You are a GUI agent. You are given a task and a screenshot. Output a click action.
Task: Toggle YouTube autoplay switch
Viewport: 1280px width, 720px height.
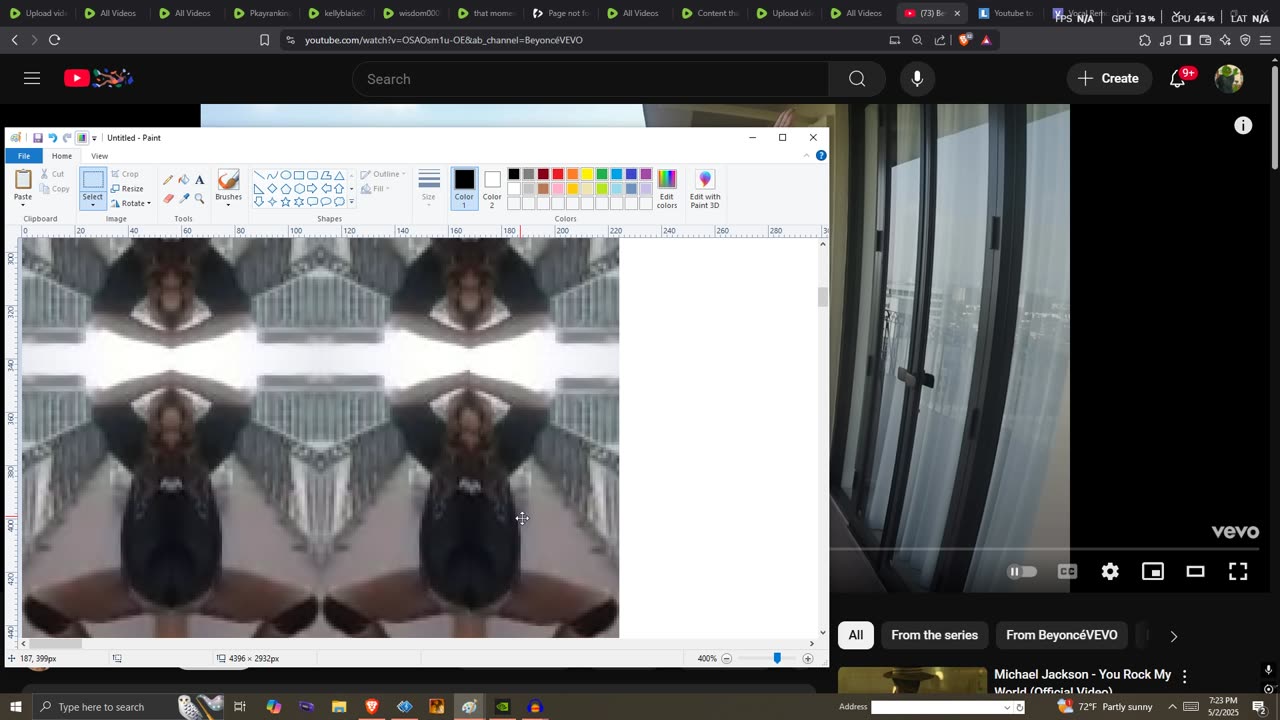click(1022, 572)
